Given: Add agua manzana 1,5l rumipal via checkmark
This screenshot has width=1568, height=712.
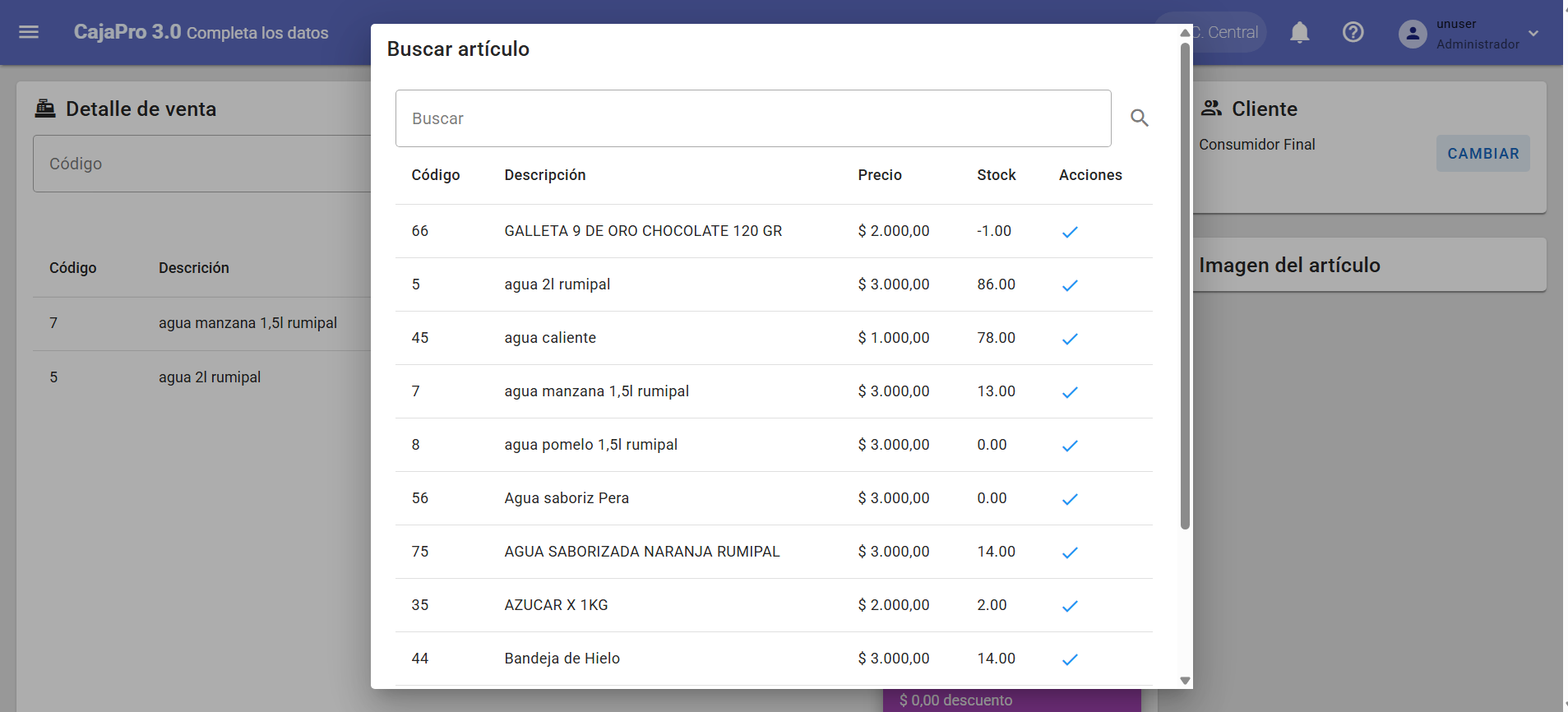Looking at the screenshot, I should tap(1069, 392).
